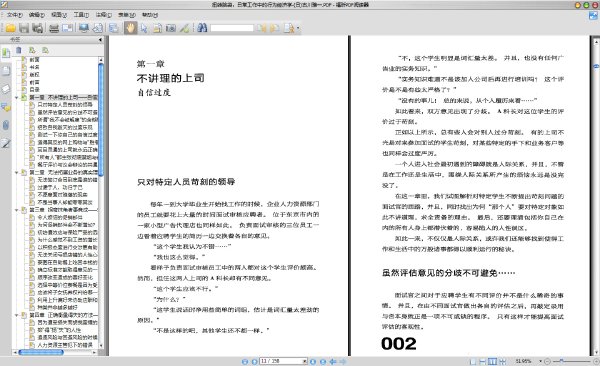Open the zoom percentage dropdown arrow

(x=540, y=361)
